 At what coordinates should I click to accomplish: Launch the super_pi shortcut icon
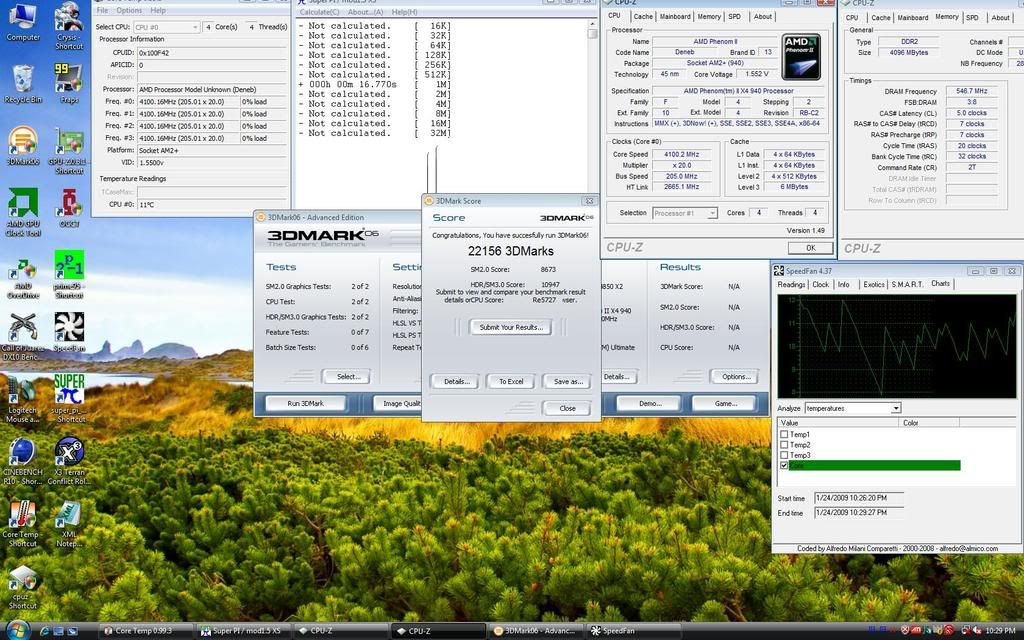69,398
